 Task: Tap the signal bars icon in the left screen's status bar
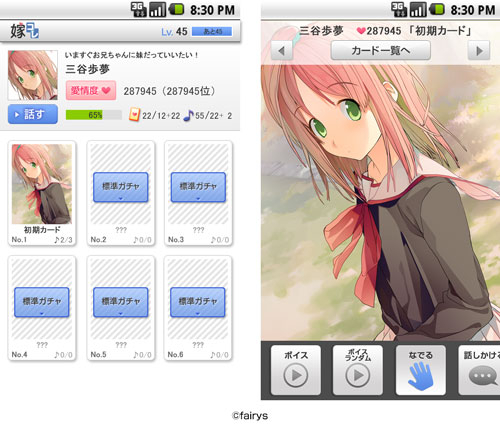pyautogui.click(x=157, y=9)
